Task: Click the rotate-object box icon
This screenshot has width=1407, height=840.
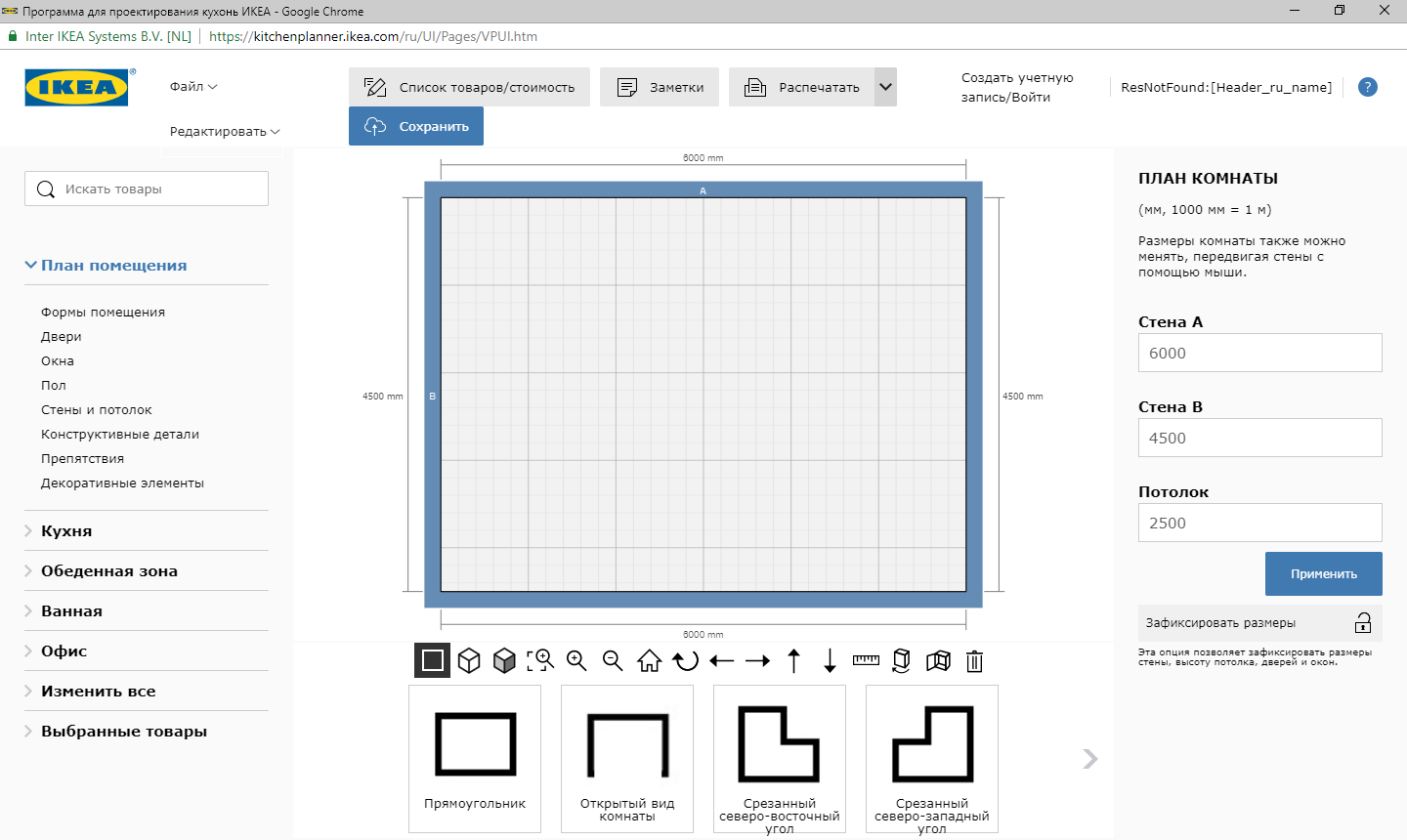Action: pos(902,661)
